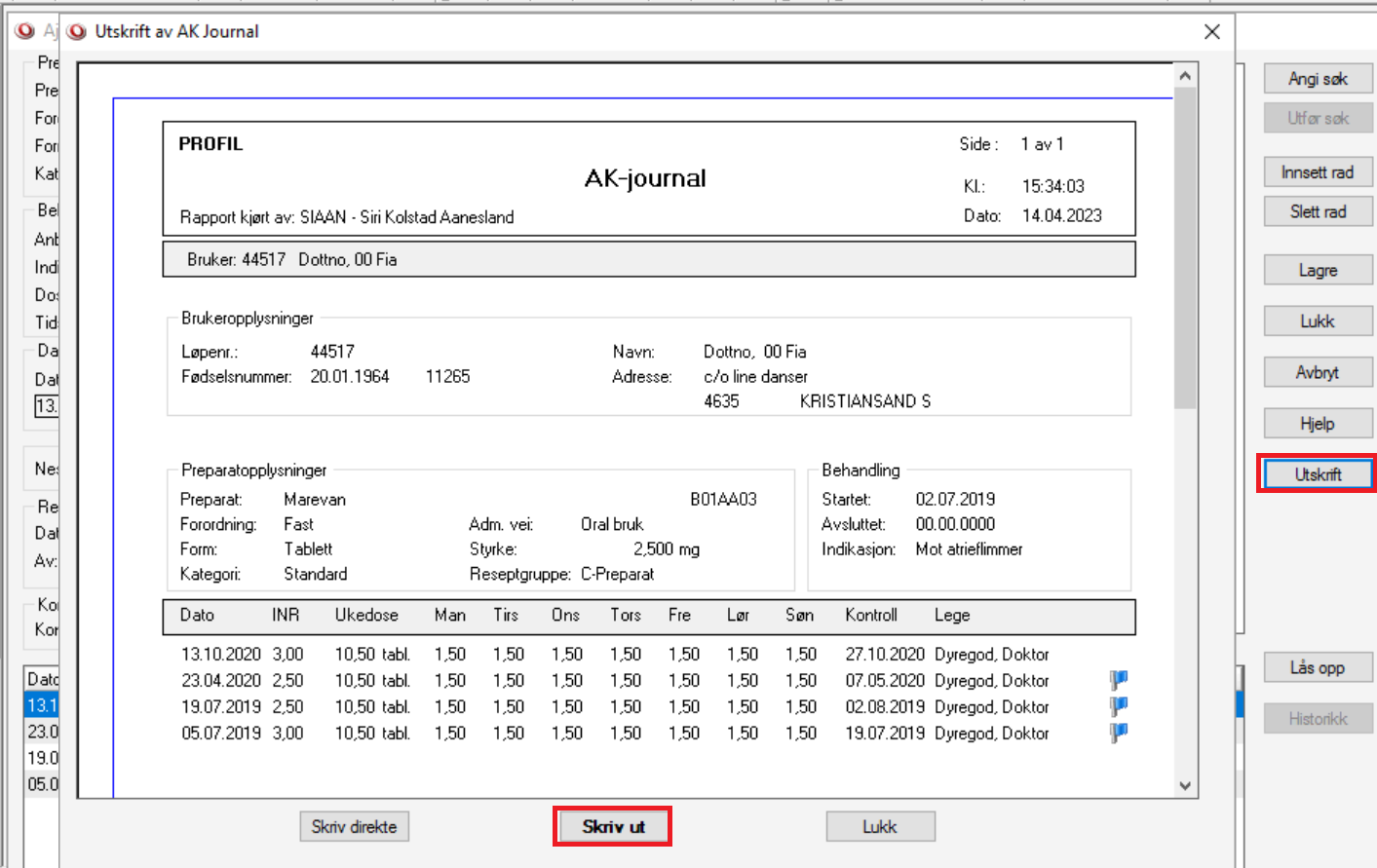
Task: Click the date 13.10.2020 in the preview table
Action: click(221, 655)
